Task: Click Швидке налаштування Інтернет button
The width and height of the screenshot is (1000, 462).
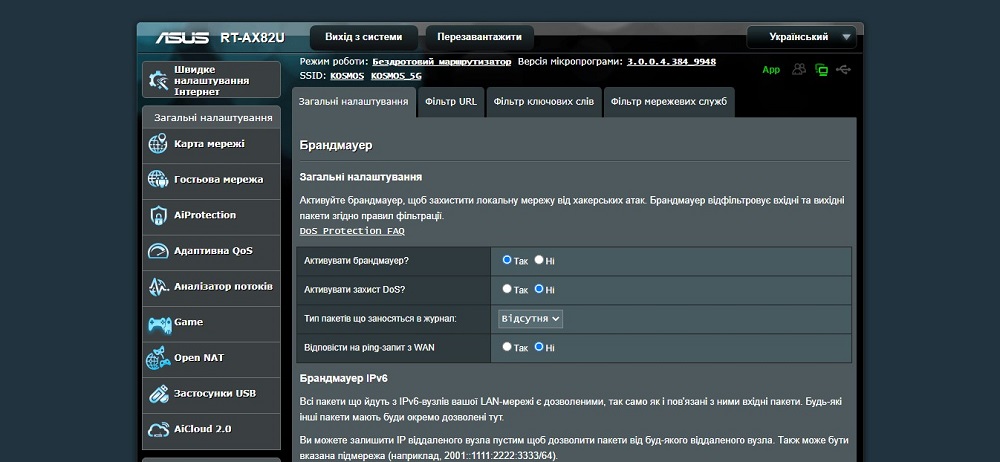Action: (x=211, y=80)
